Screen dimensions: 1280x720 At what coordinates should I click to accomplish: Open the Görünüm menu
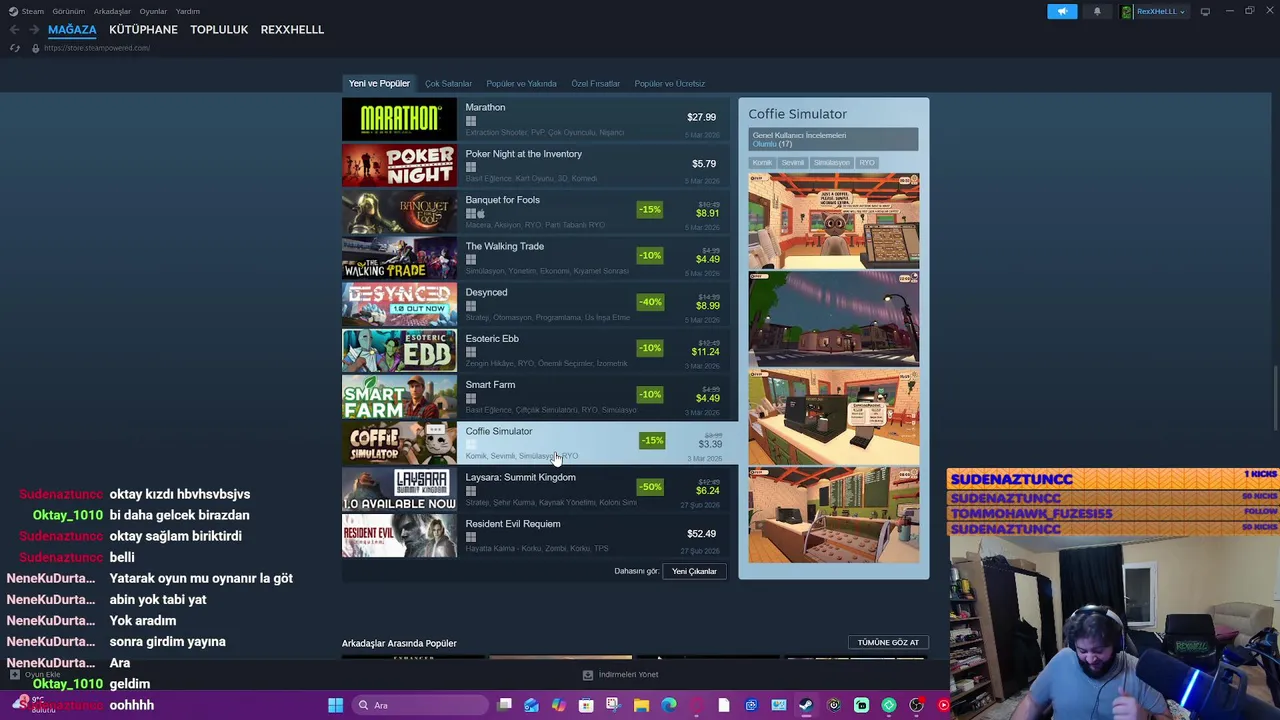coord(68,11)
